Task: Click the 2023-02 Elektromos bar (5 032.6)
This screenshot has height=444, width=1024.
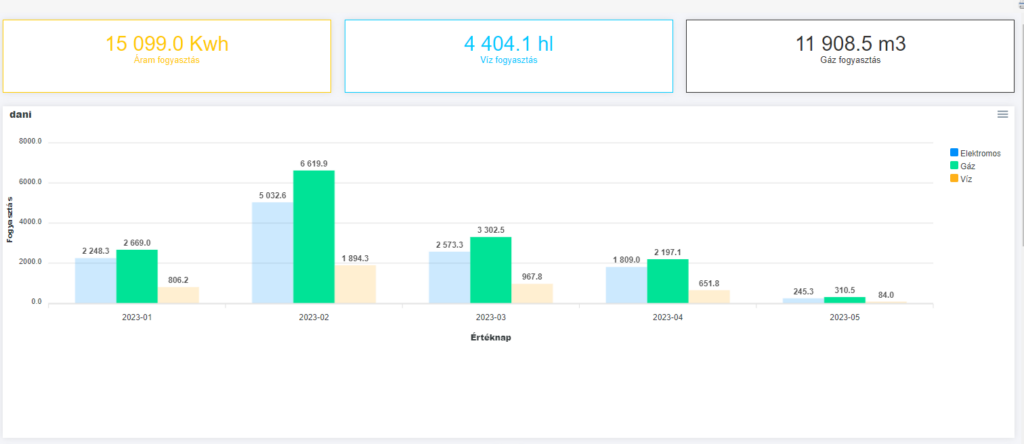Action: coord(272,252)
